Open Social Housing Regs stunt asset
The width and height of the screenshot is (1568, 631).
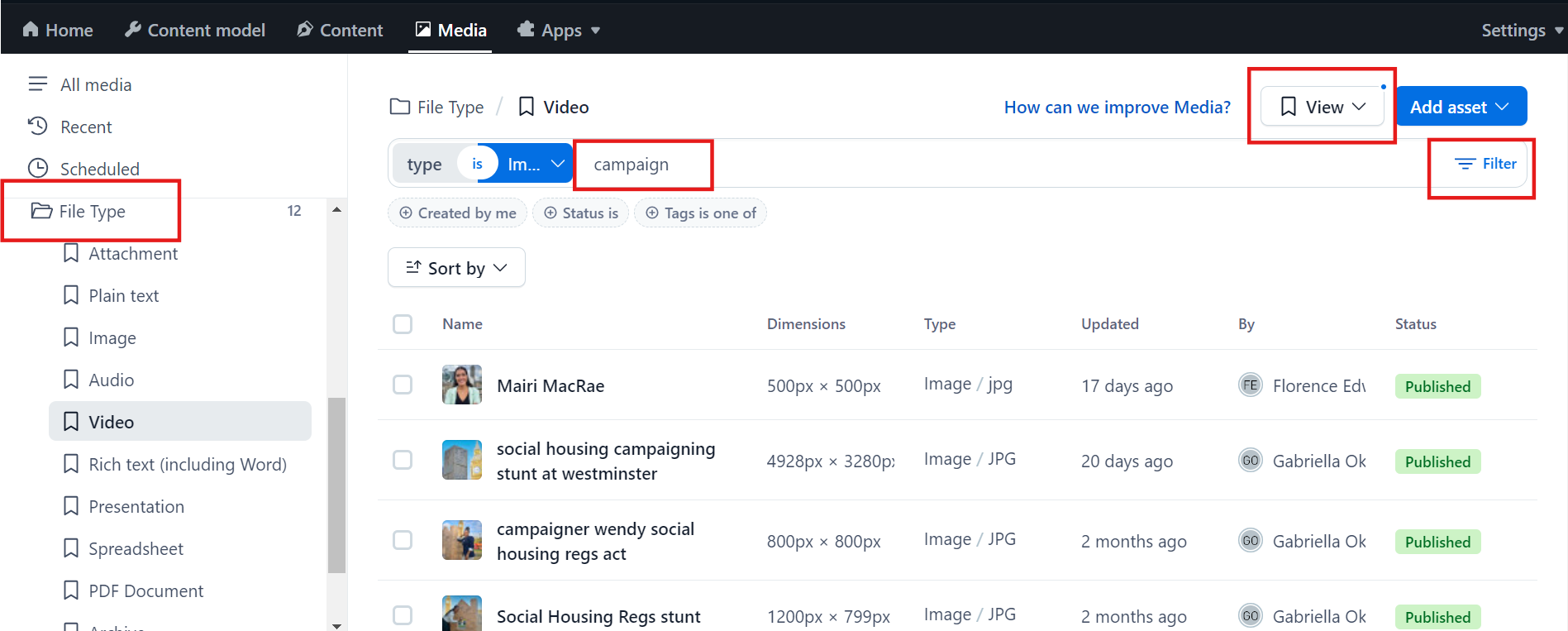click(x=598, y=616)
